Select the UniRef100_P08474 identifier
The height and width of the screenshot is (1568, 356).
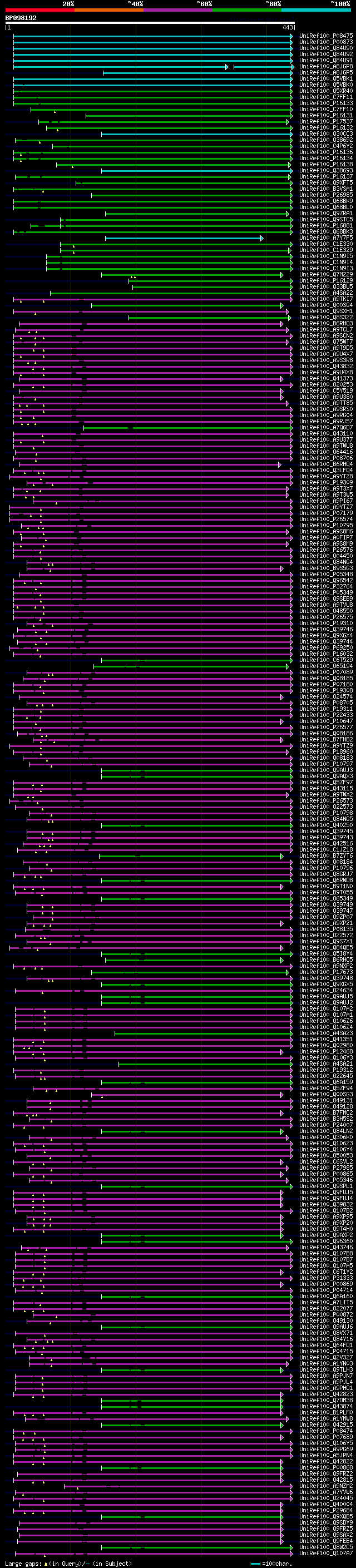tap(325, 1431)
